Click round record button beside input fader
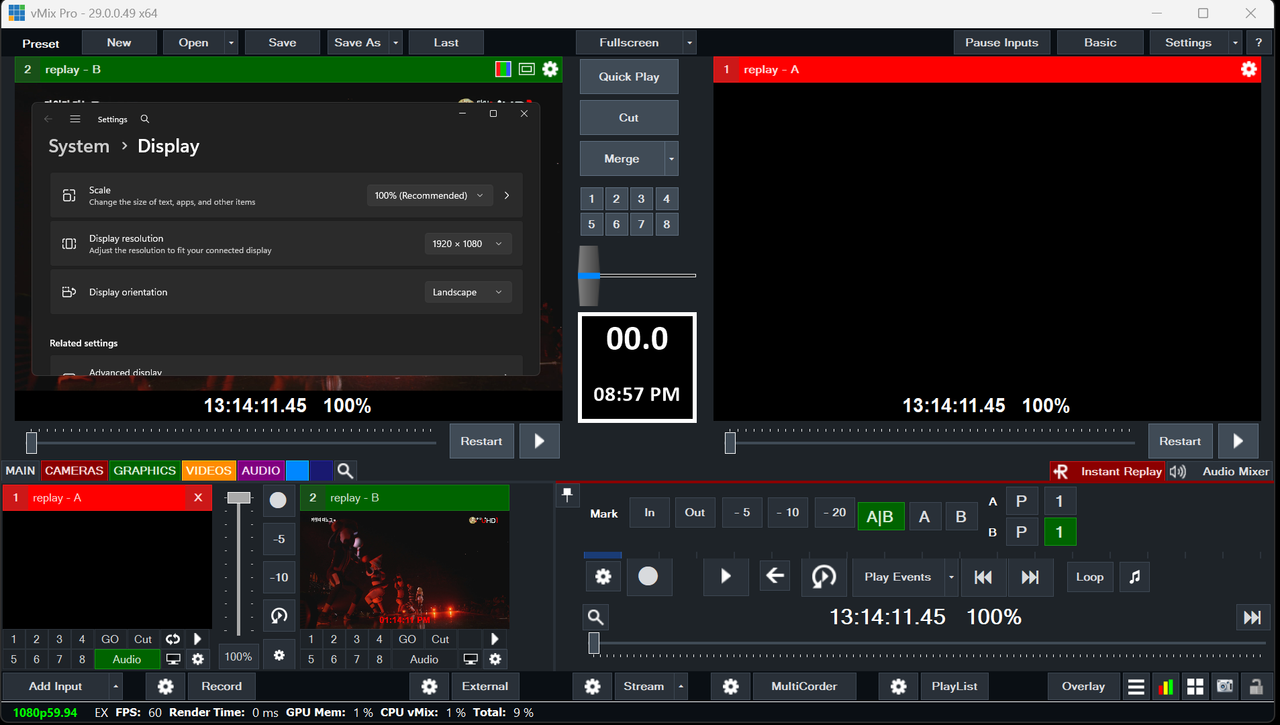1280x725 pixels. tap(279, 500)
